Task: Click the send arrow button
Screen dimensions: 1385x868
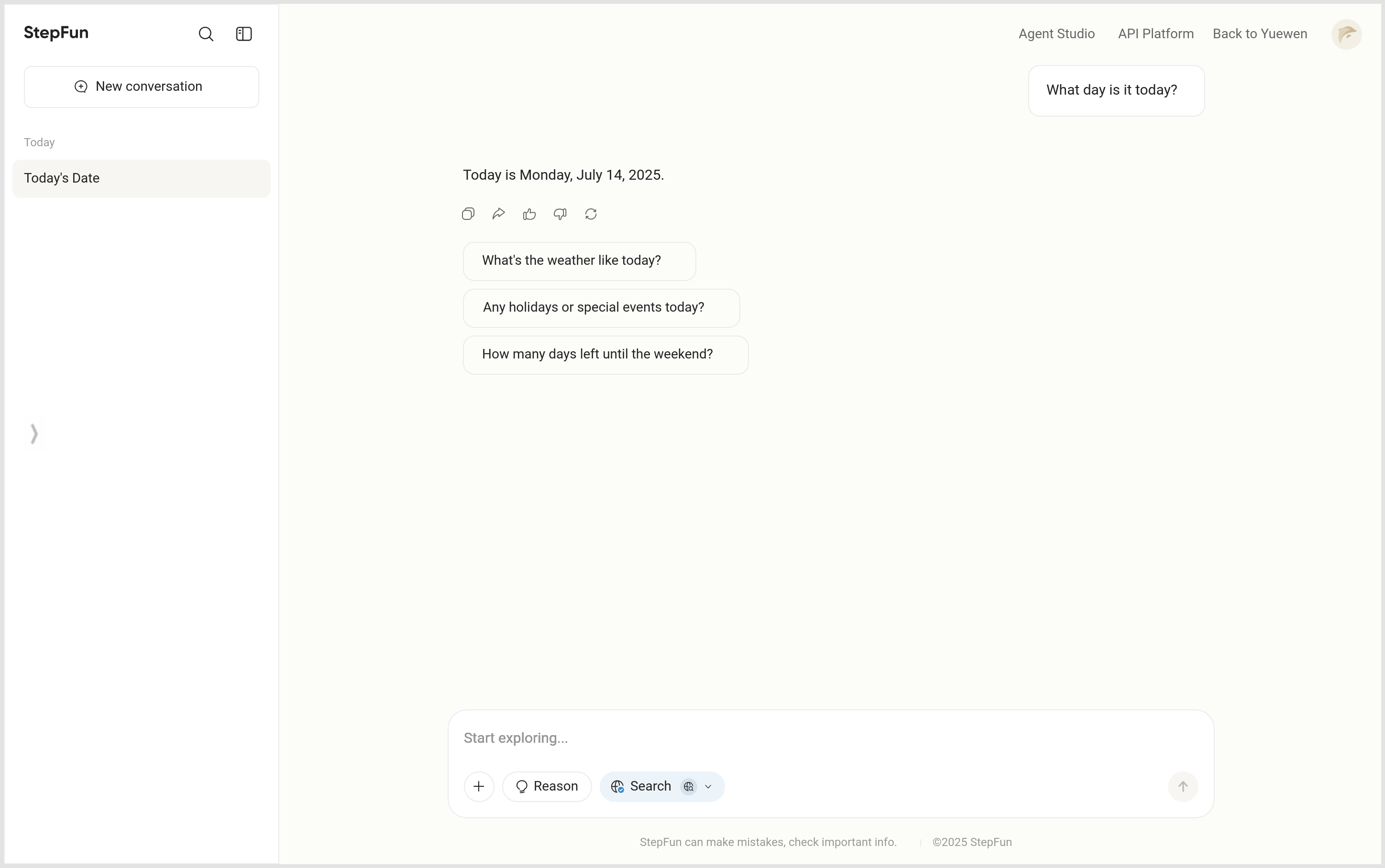Action: click(x=1183, y=786)
